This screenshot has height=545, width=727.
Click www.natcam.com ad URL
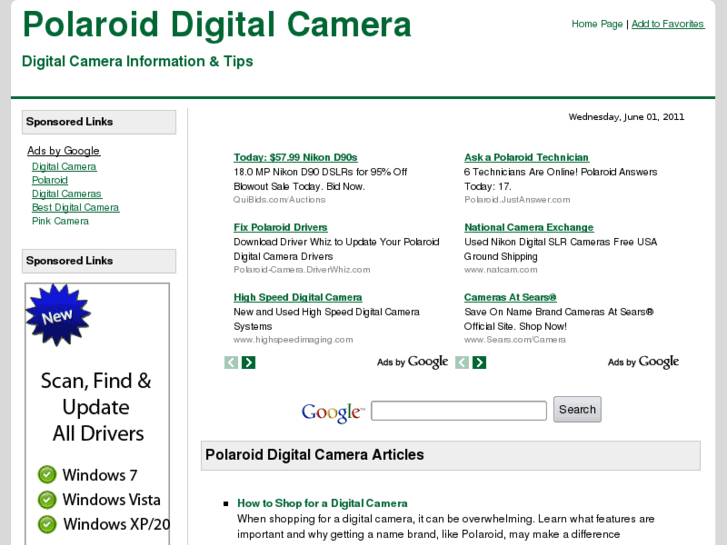[501, 269]
